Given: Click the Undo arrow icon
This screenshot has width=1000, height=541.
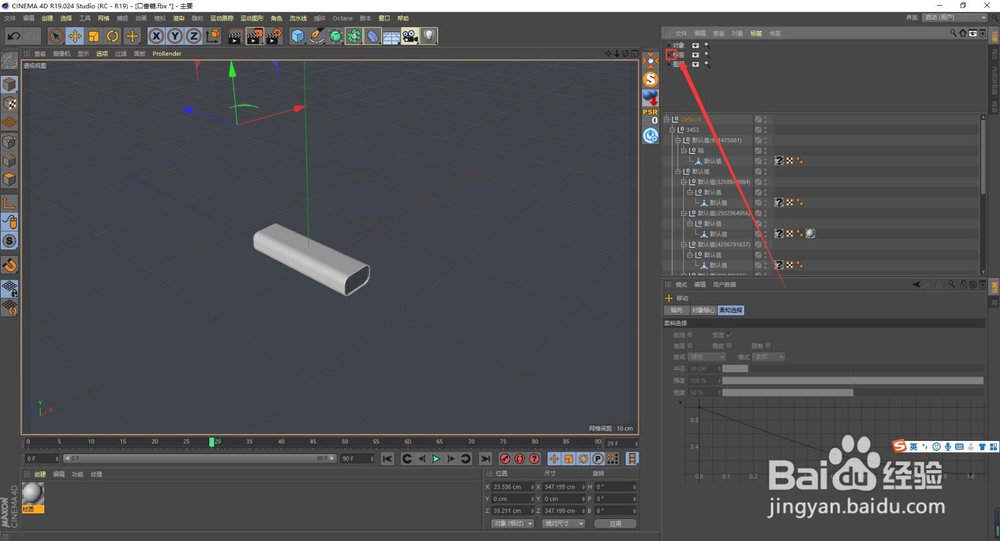Looking at the screenshot, I should tap(13, 36).
